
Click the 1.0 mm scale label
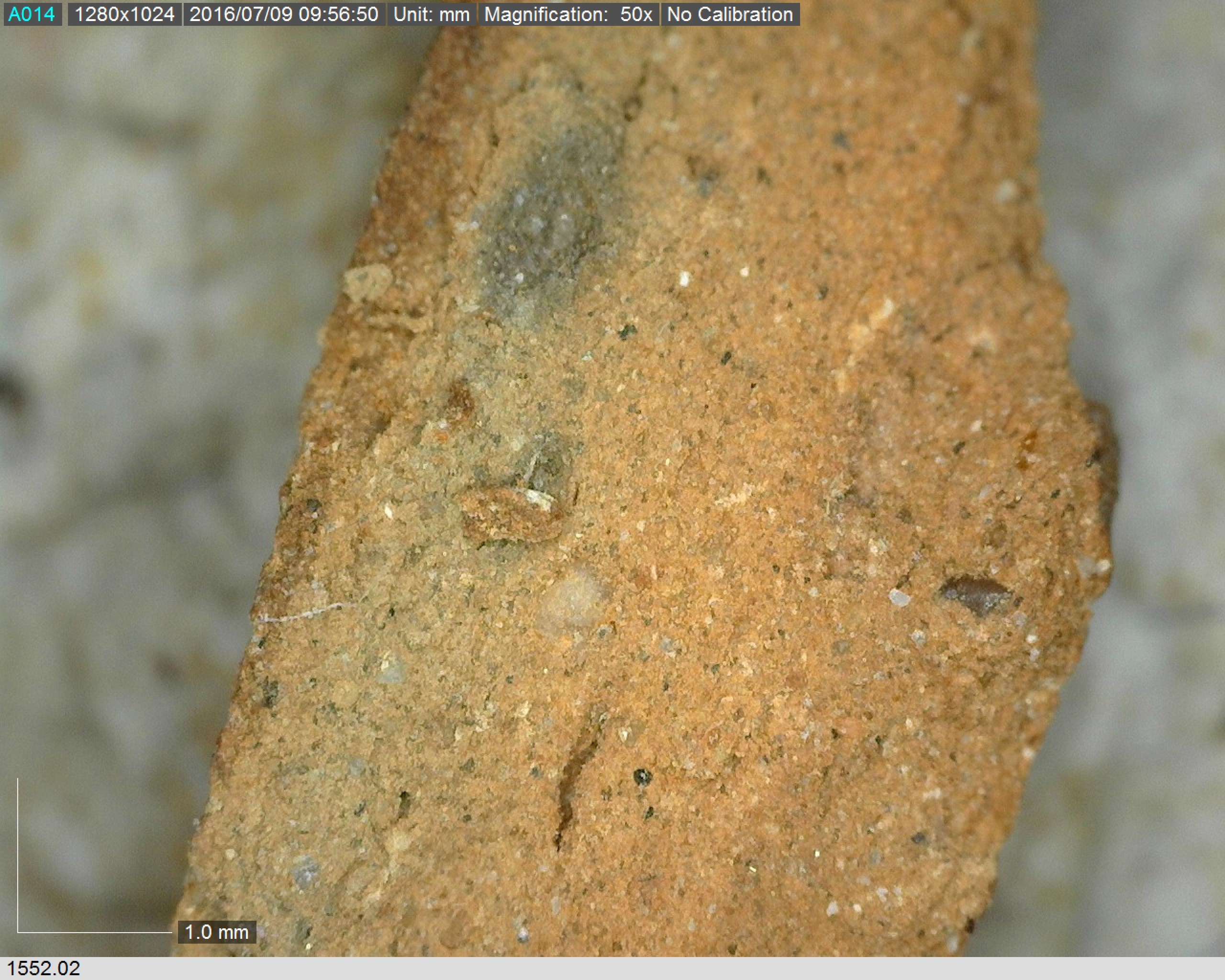coord(216,932)
